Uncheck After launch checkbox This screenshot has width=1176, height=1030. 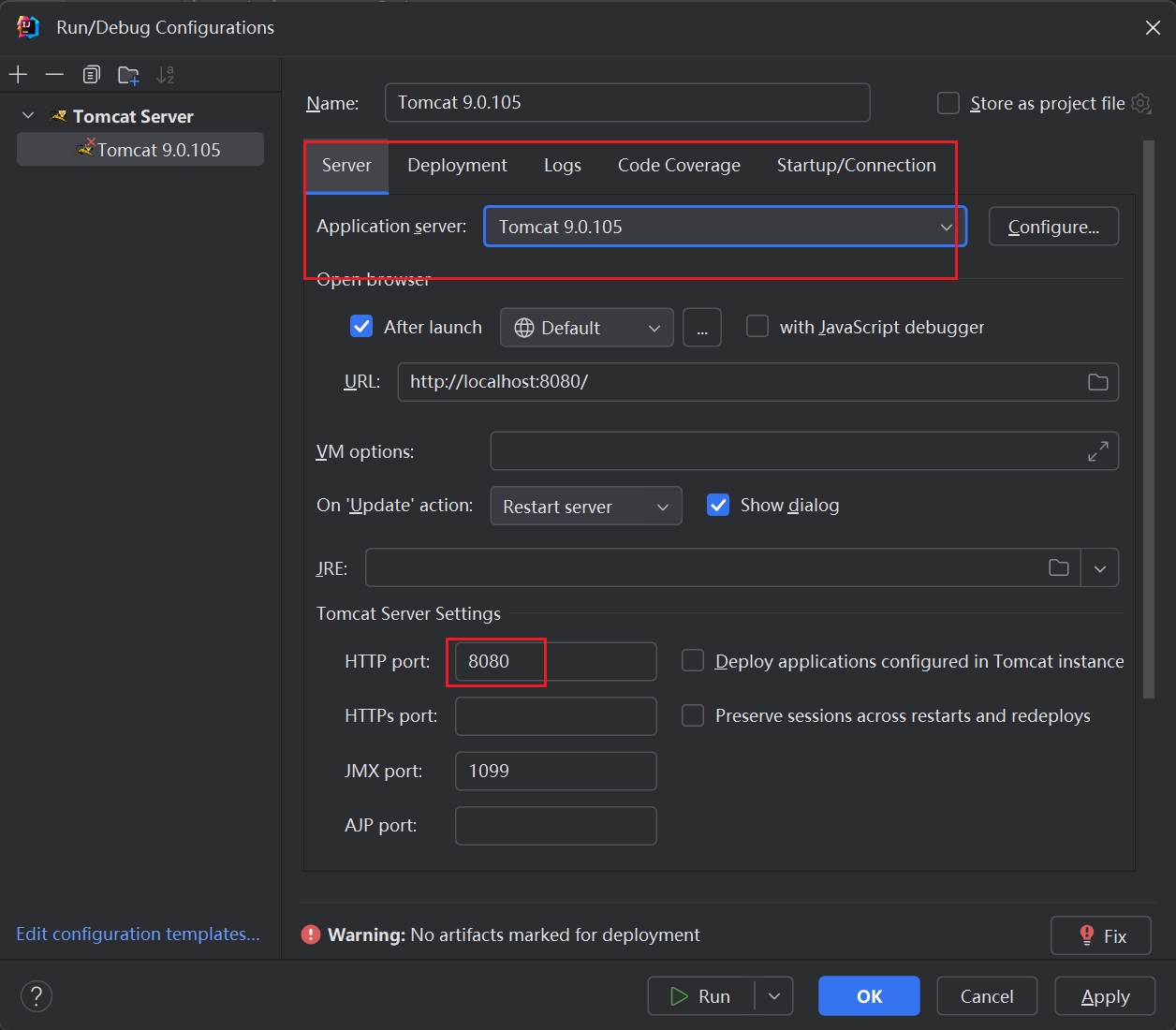(x=361, y=326)
